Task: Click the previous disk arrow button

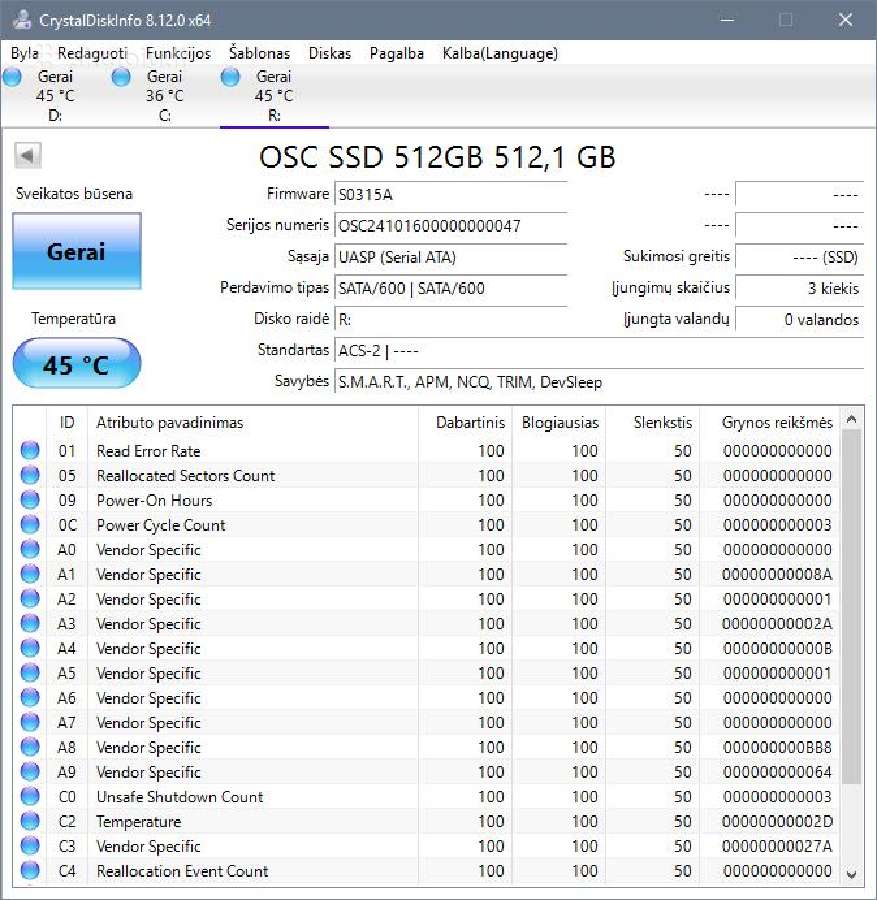Action: [x=28, y=155]
